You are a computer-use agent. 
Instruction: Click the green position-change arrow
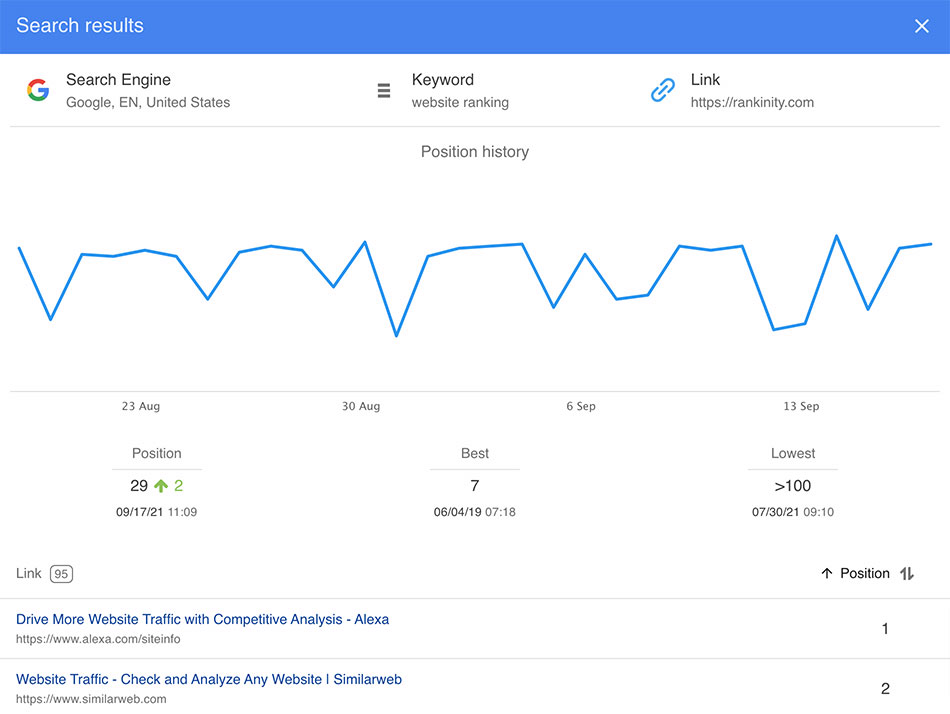click(x=161, y=485)
